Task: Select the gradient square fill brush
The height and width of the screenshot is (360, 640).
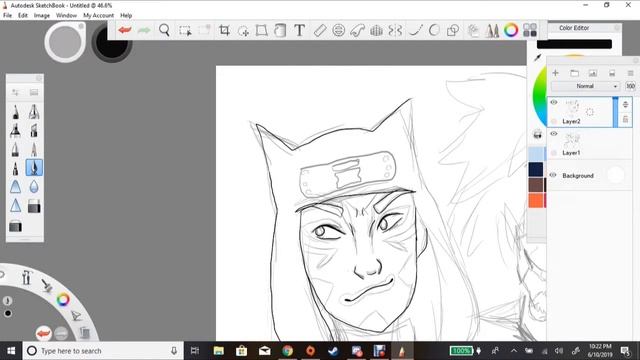Action: (x=34, y=207)
